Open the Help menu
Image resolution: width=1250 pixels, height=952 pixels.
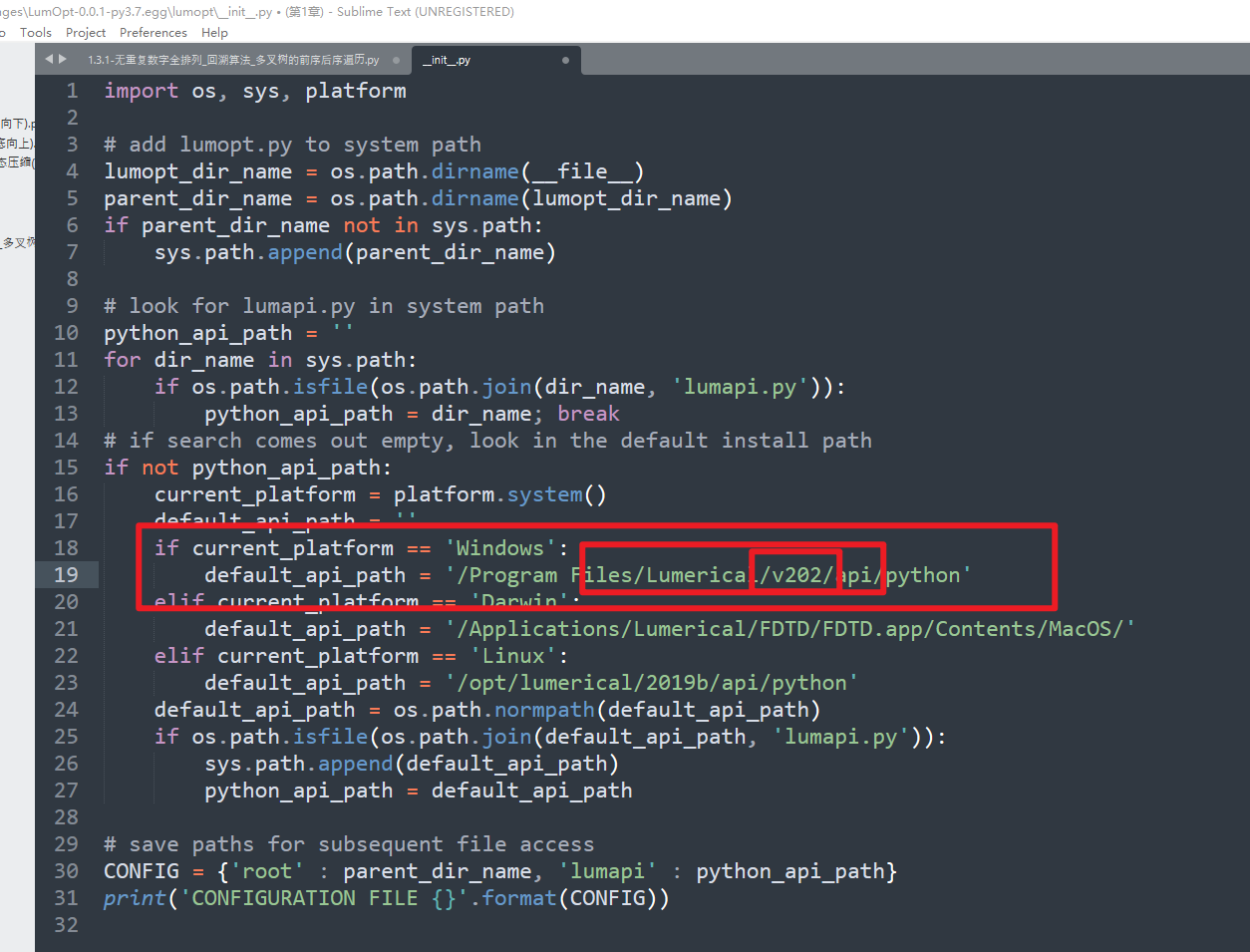(x=214, y=32)
